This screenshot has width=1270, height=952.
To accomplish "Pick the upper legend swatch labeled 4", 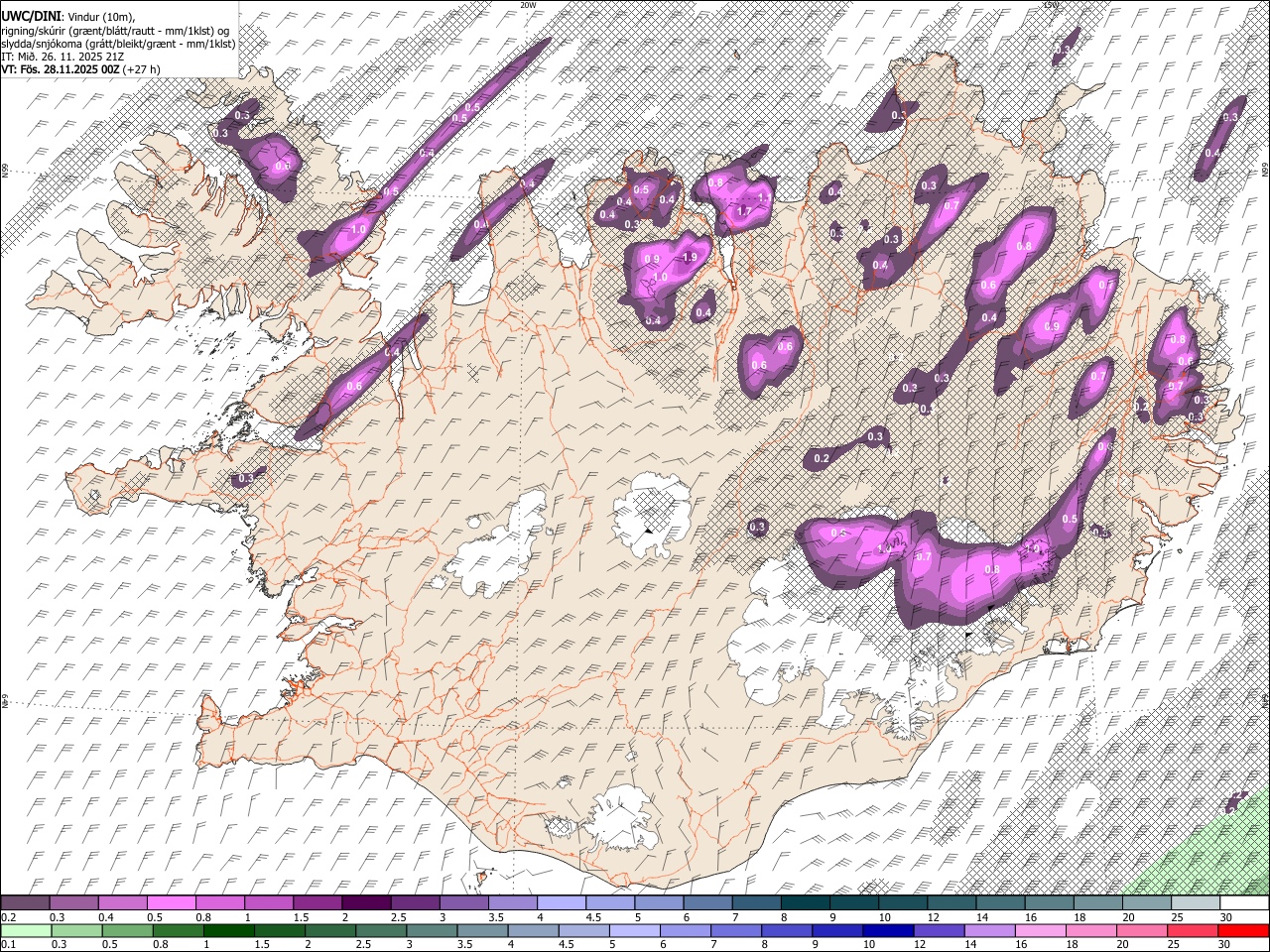I will pos(560,903).
